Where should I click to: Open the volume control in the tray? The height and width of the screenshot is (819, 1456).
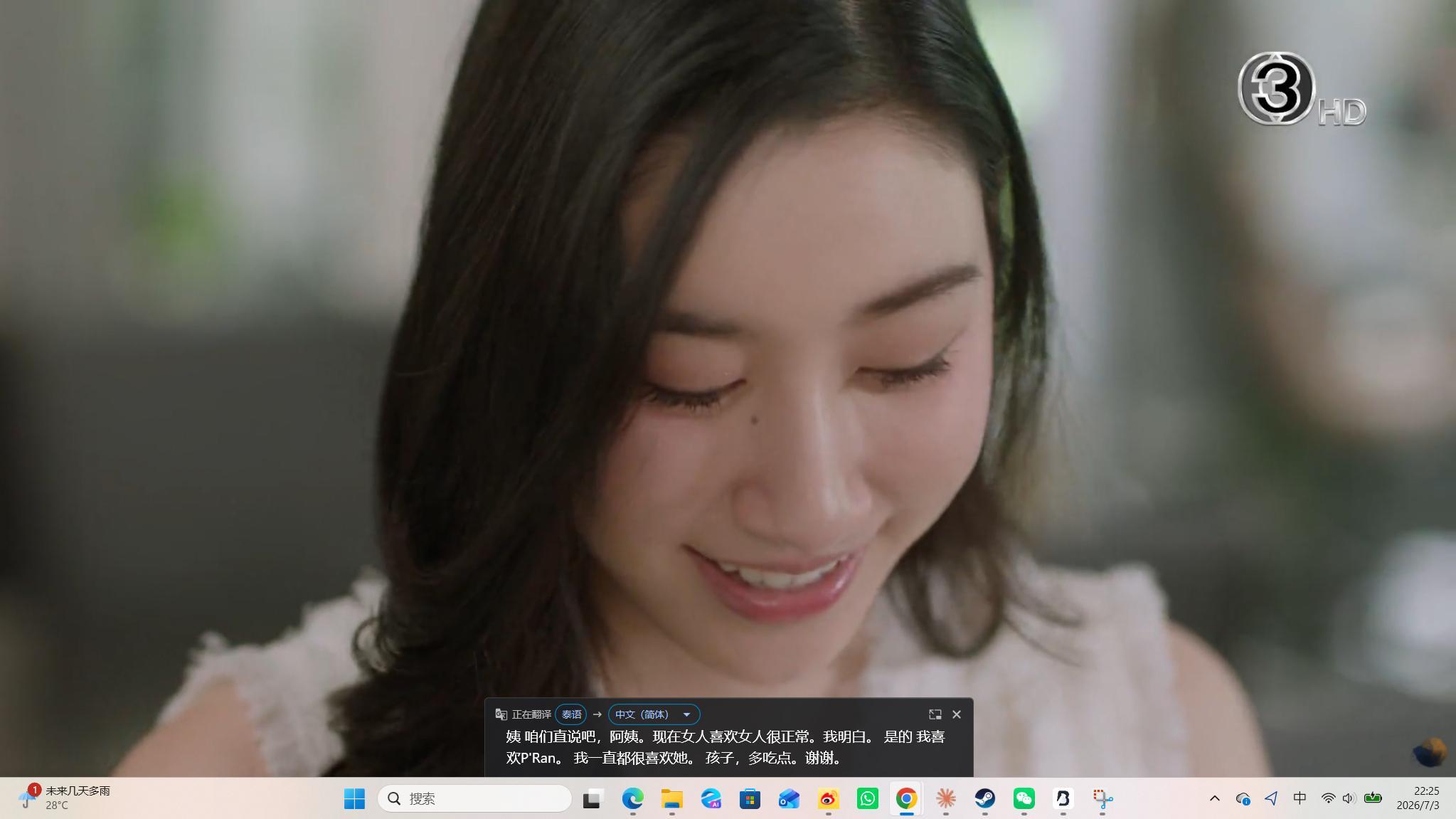click(x=1348, y=798)
